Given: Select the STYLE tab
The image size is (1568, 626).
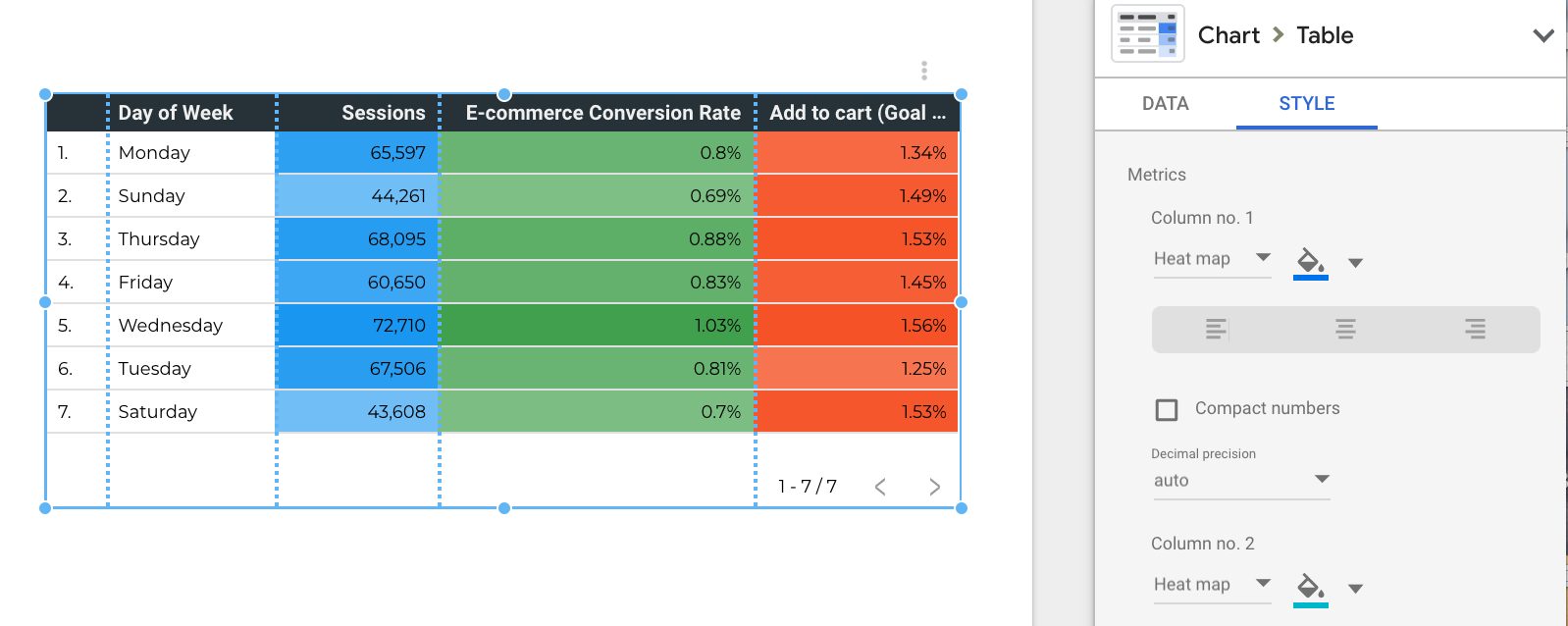Looking at the screenshot, I should (1307, 103).
